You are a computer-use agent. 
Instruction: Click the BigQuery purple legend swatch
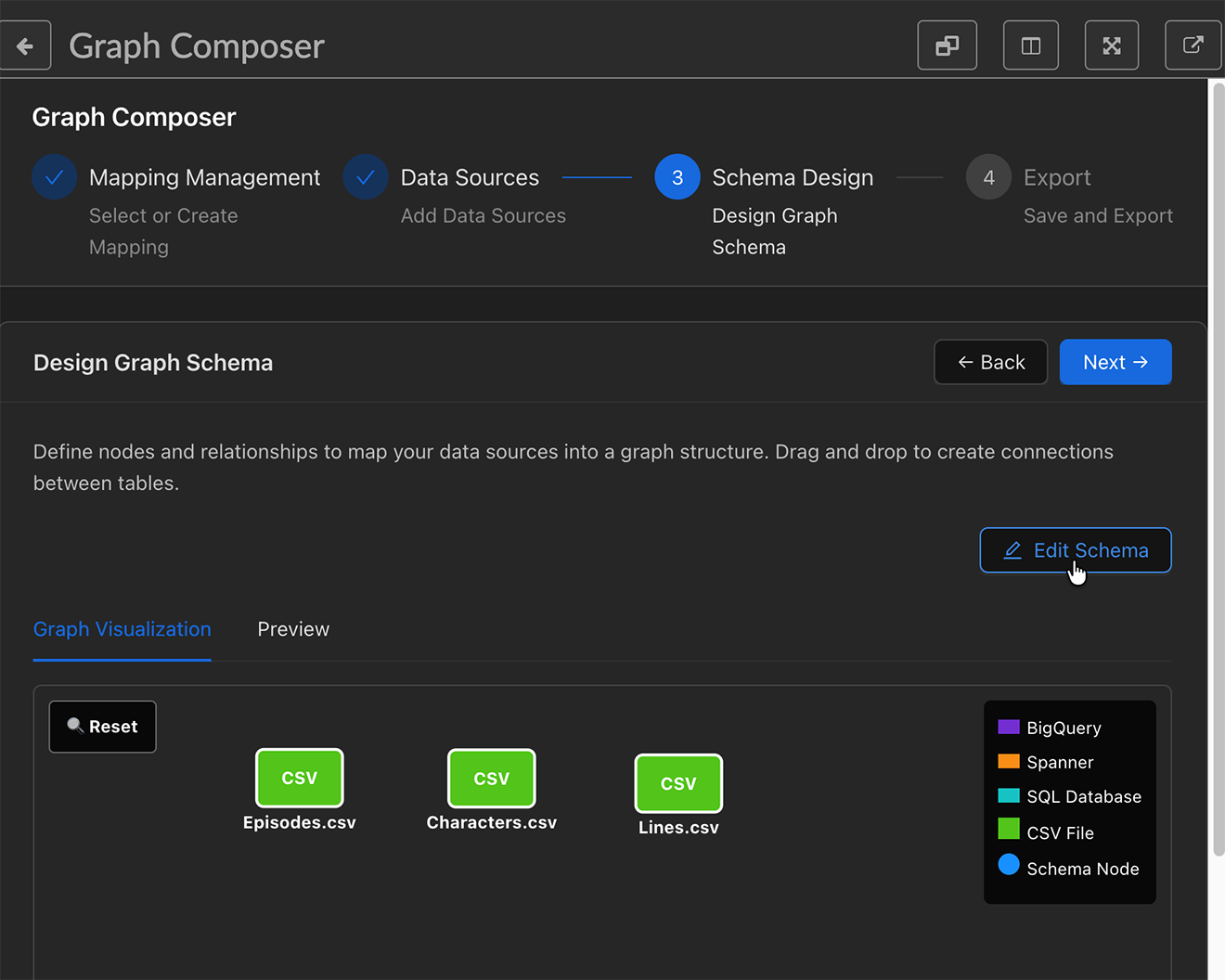(x=1008, y=727)
